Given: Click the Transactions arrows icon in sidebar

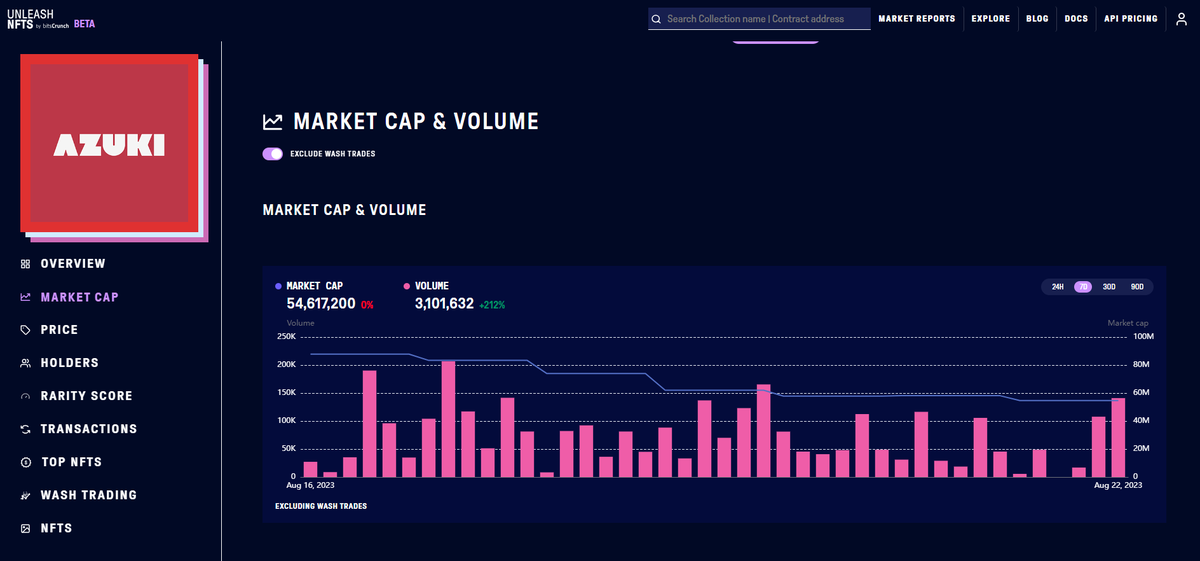Looking at the screenshot, I should pyautogui.click(x=25, y=429).
